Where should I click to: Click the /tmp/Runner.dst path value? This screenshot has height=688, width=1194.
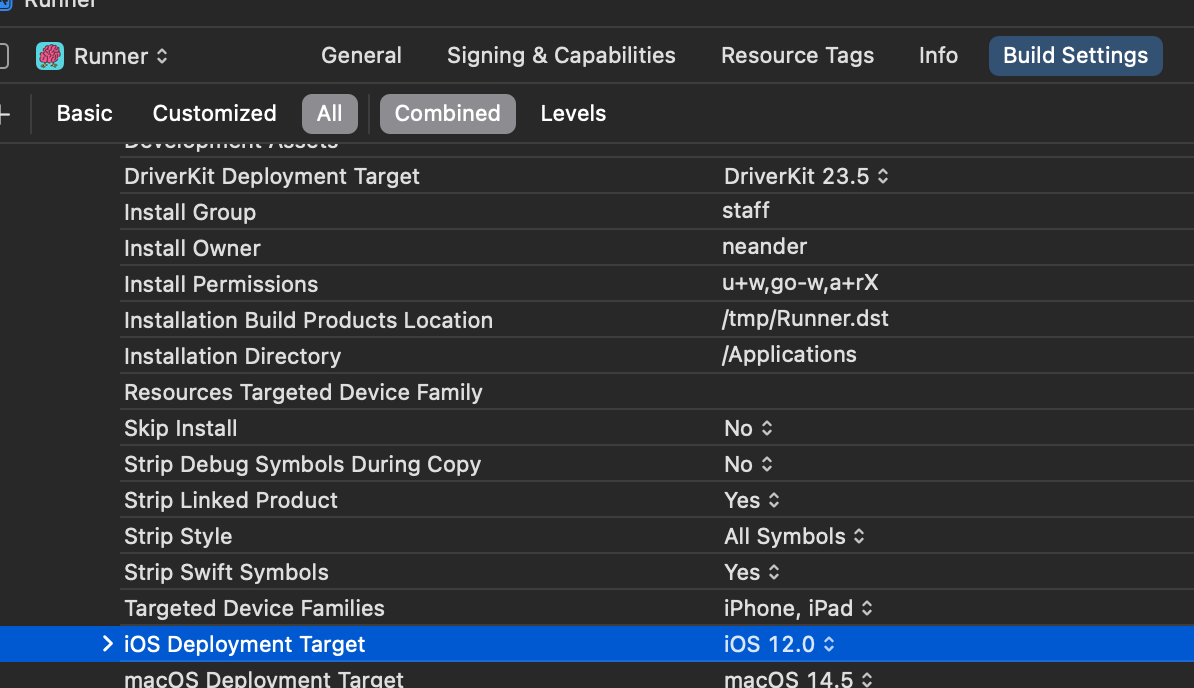click(805, 319)
